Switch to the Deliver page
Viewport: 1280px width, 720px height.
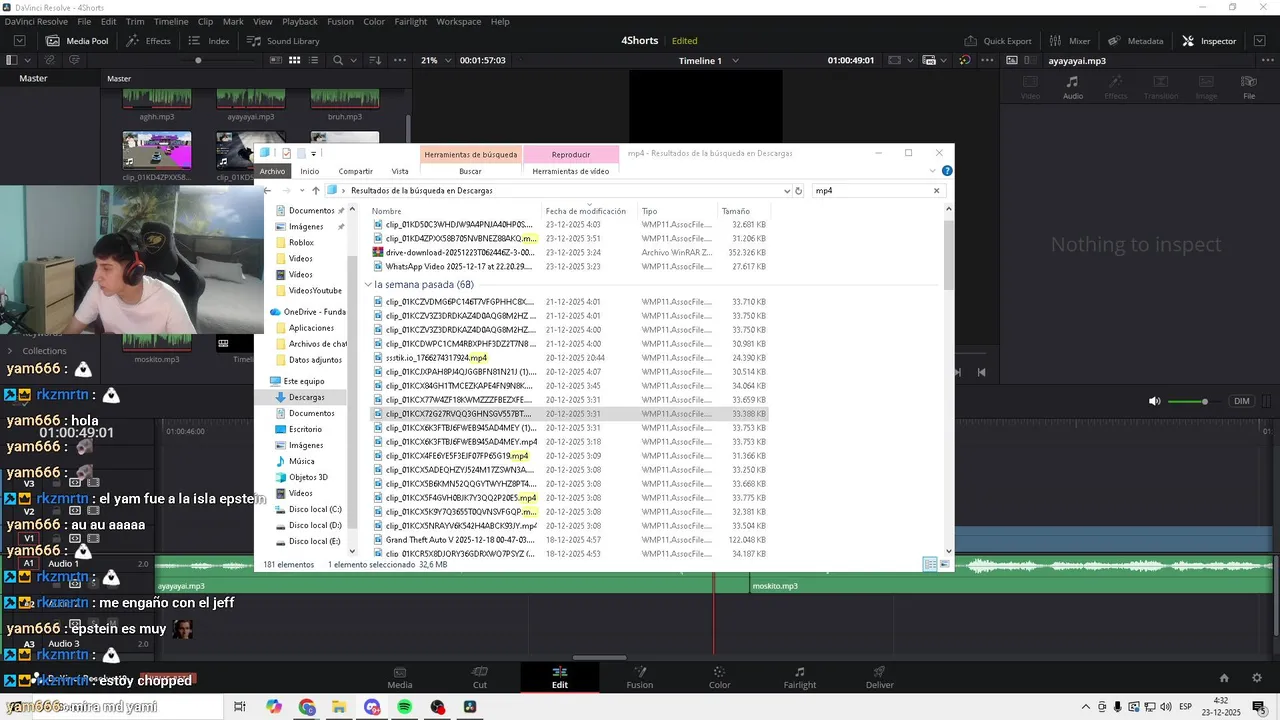coord(880,677)
